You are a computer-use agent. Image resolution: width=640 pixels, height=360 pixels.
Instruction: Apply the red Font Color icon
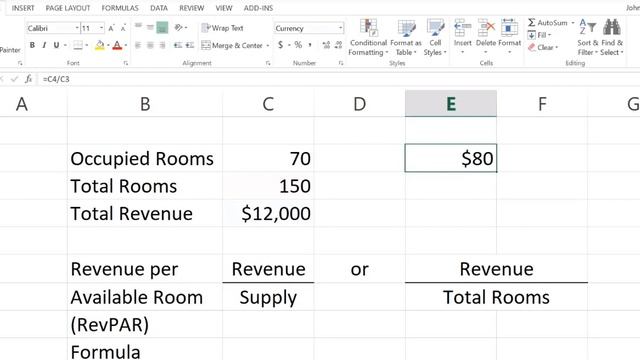coord(117,45)
